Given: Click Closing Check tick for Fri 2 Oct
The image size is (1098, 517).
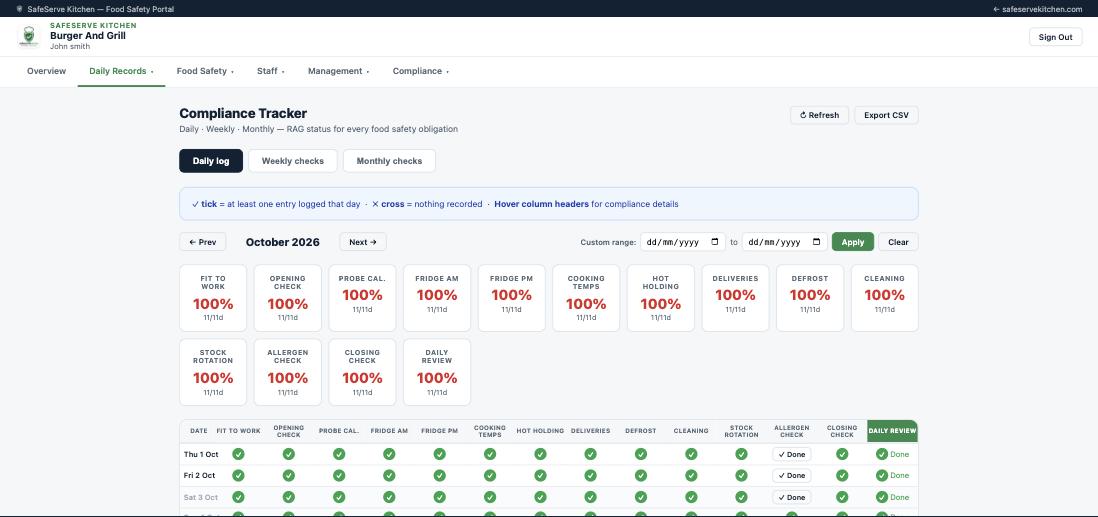Looking at the screenshot, I should pos(842,475).
